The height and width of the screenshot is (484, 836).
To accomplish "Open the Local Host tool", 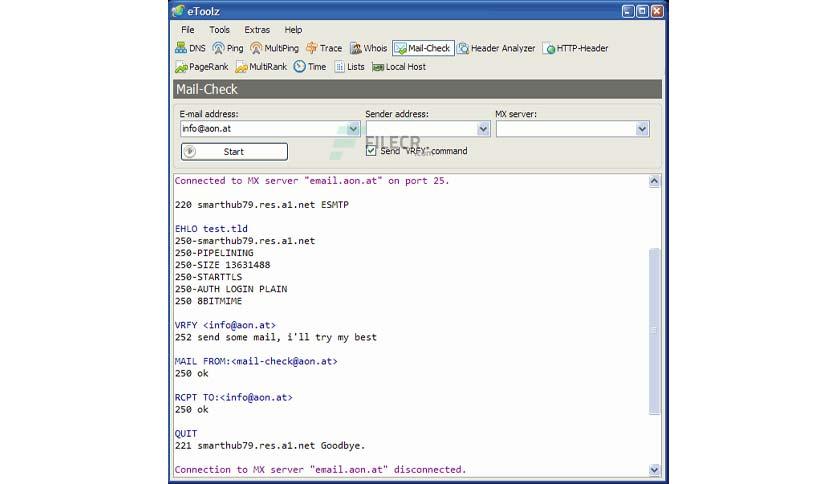I will pyautogui.click(x=399, y=67).
